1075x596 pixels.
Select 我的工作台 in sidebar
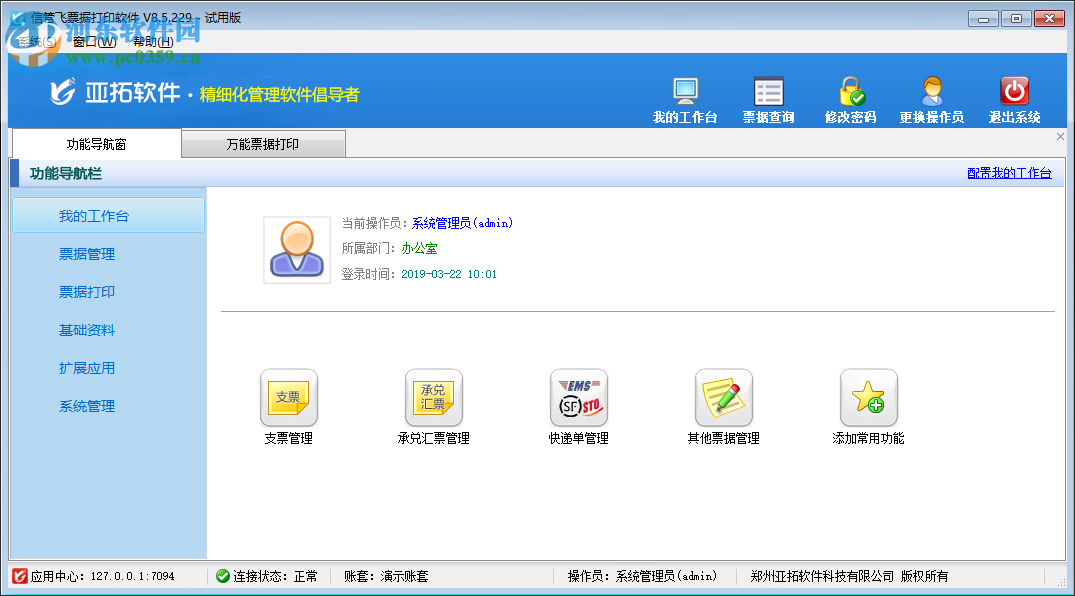108,216
